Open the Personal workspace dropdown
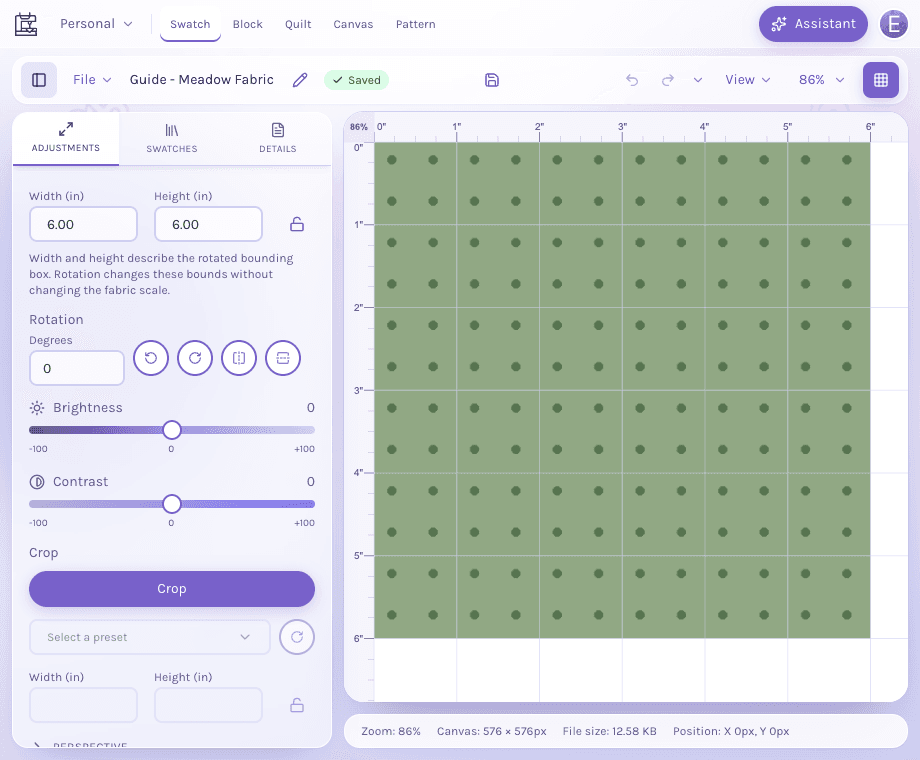Screen dimensions: 920x760 [x=96, y=24]
